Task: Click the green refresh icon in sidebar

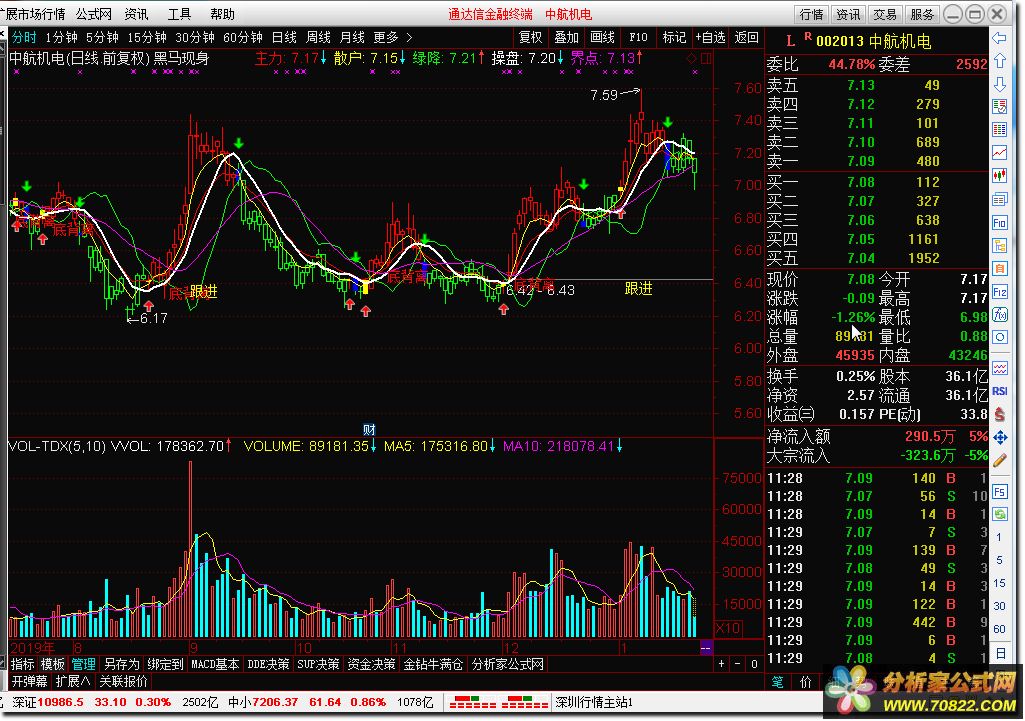Action: point(1000,514)
